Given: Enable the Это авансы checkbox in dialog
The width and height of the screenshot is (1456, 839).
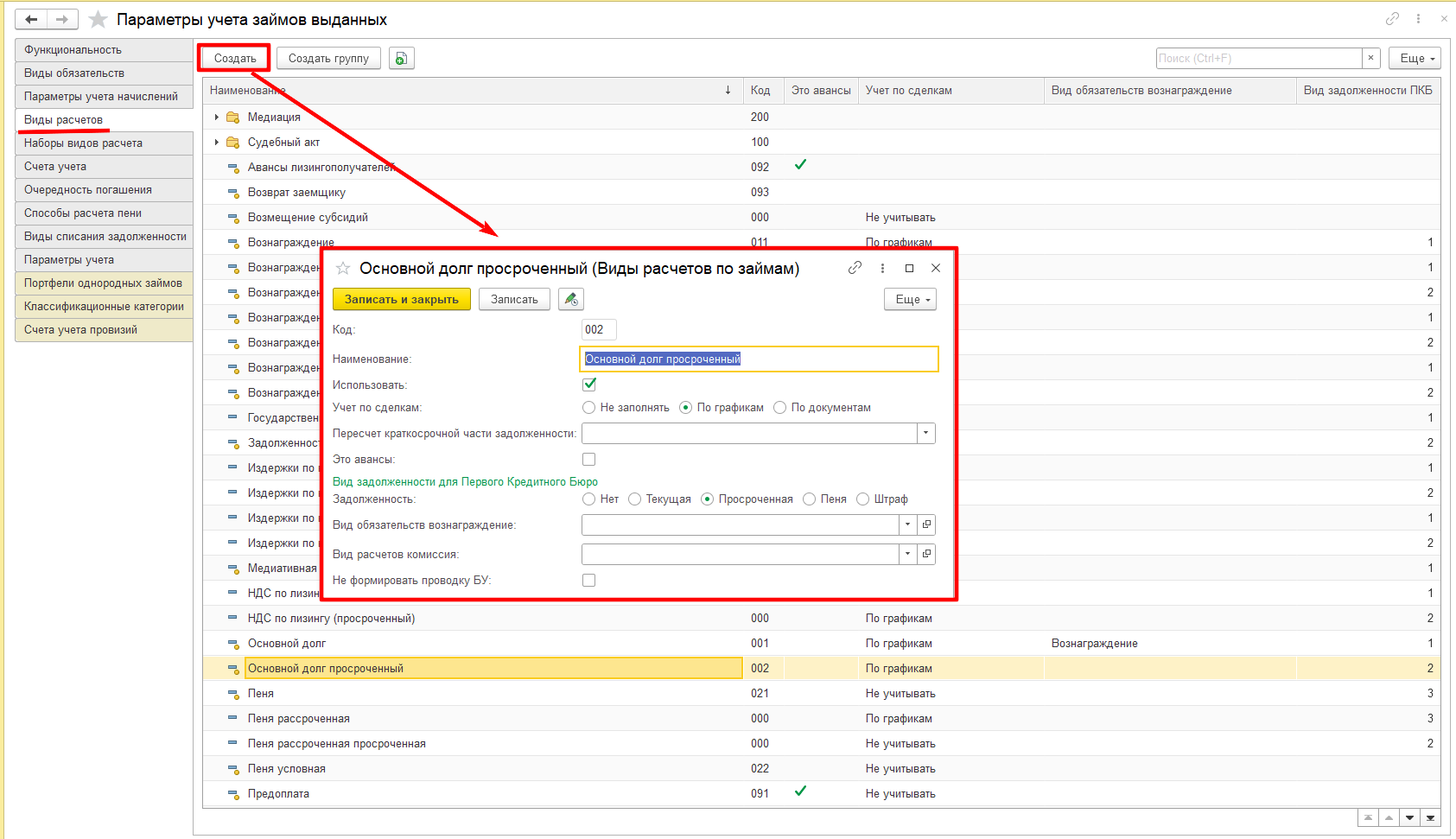Looking at the screenshot, I should [589, 460].
